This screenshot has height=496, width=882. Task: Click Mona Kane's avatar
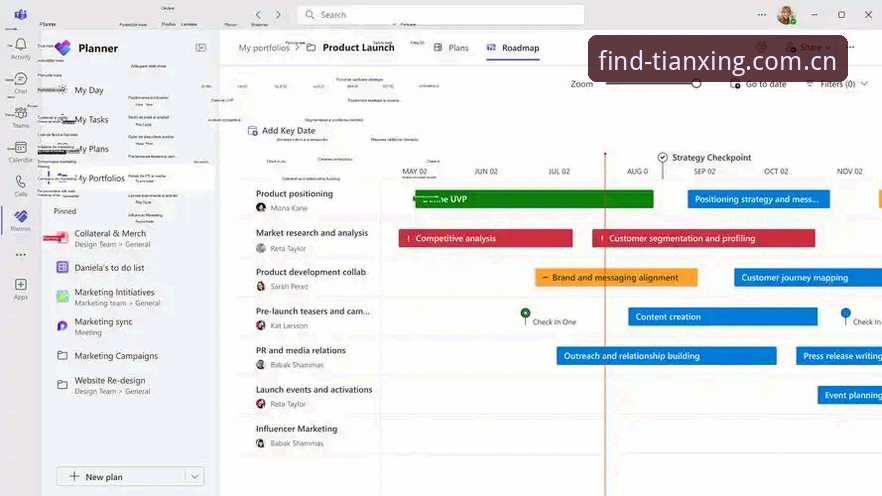pos(261,208)
